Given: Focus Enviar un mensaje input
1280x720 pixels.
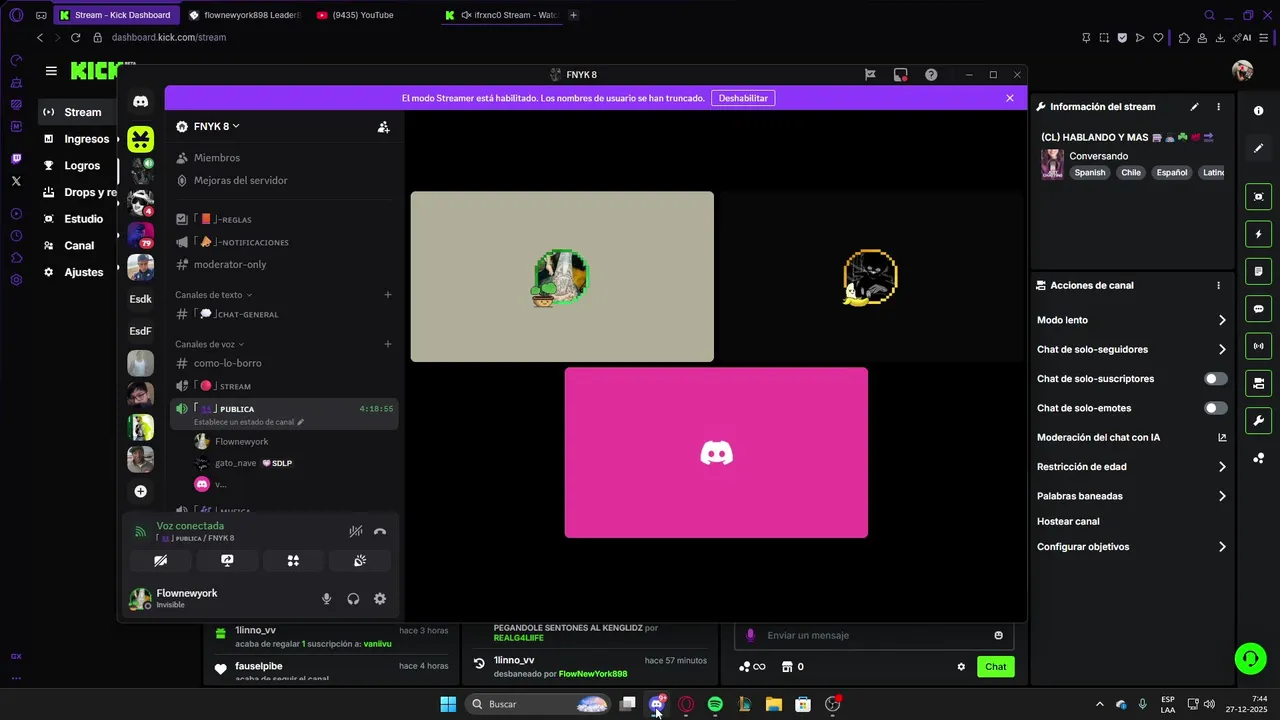Looking at the screenshot, I should (874, 635).
